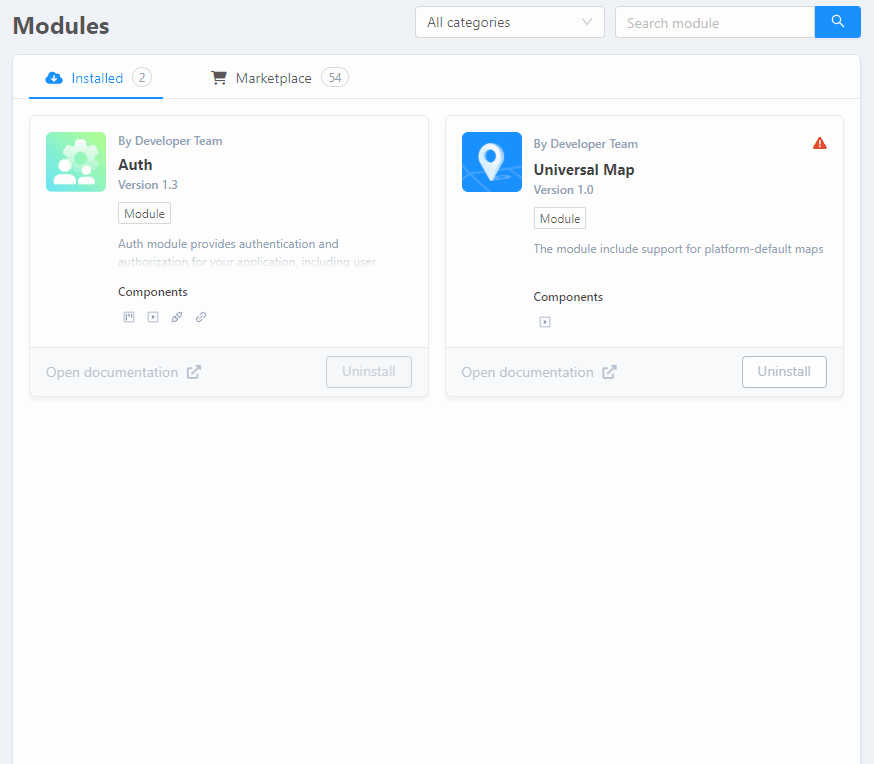
Task: Uninstall the Universal Map module
Action: [783, 372]
